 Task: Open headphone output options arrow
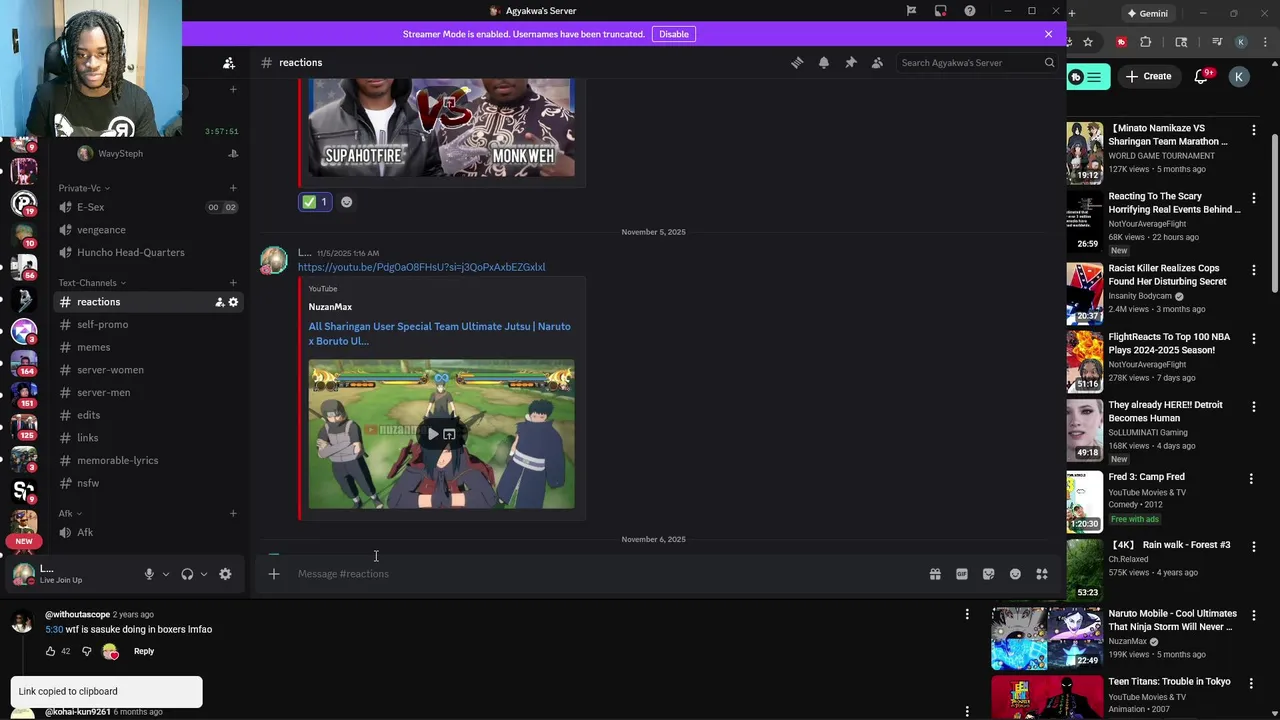click(x=204, y=574)
